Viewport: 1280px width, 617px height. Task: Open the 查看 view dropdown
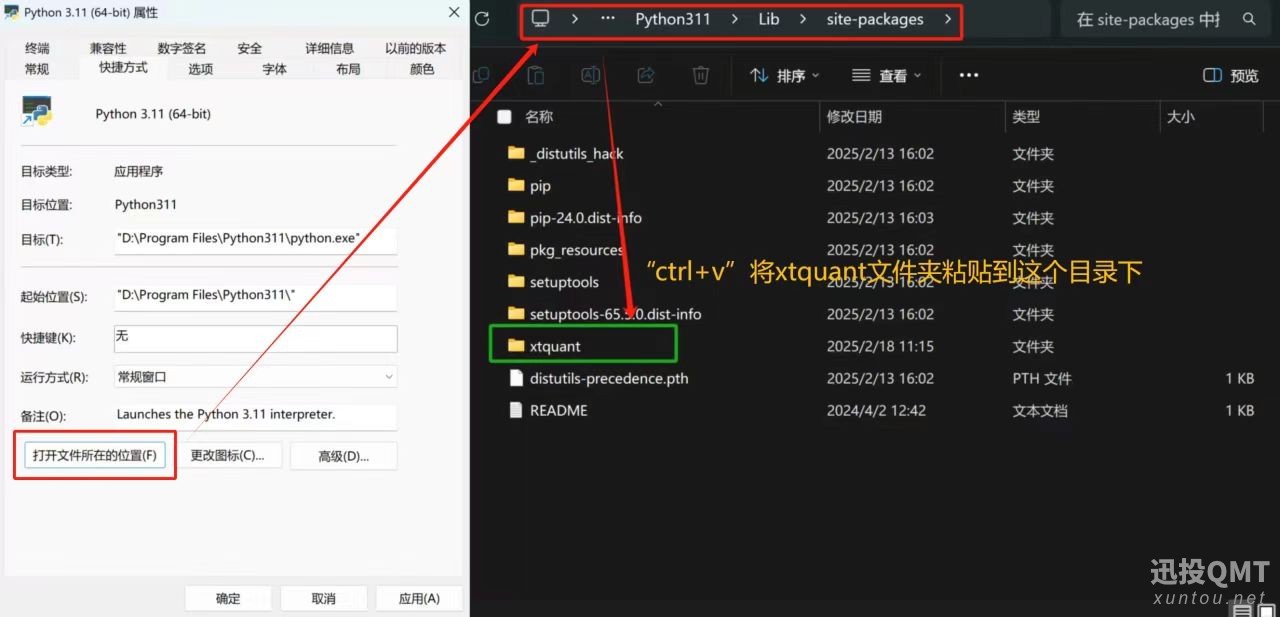[x=887, y=75]
